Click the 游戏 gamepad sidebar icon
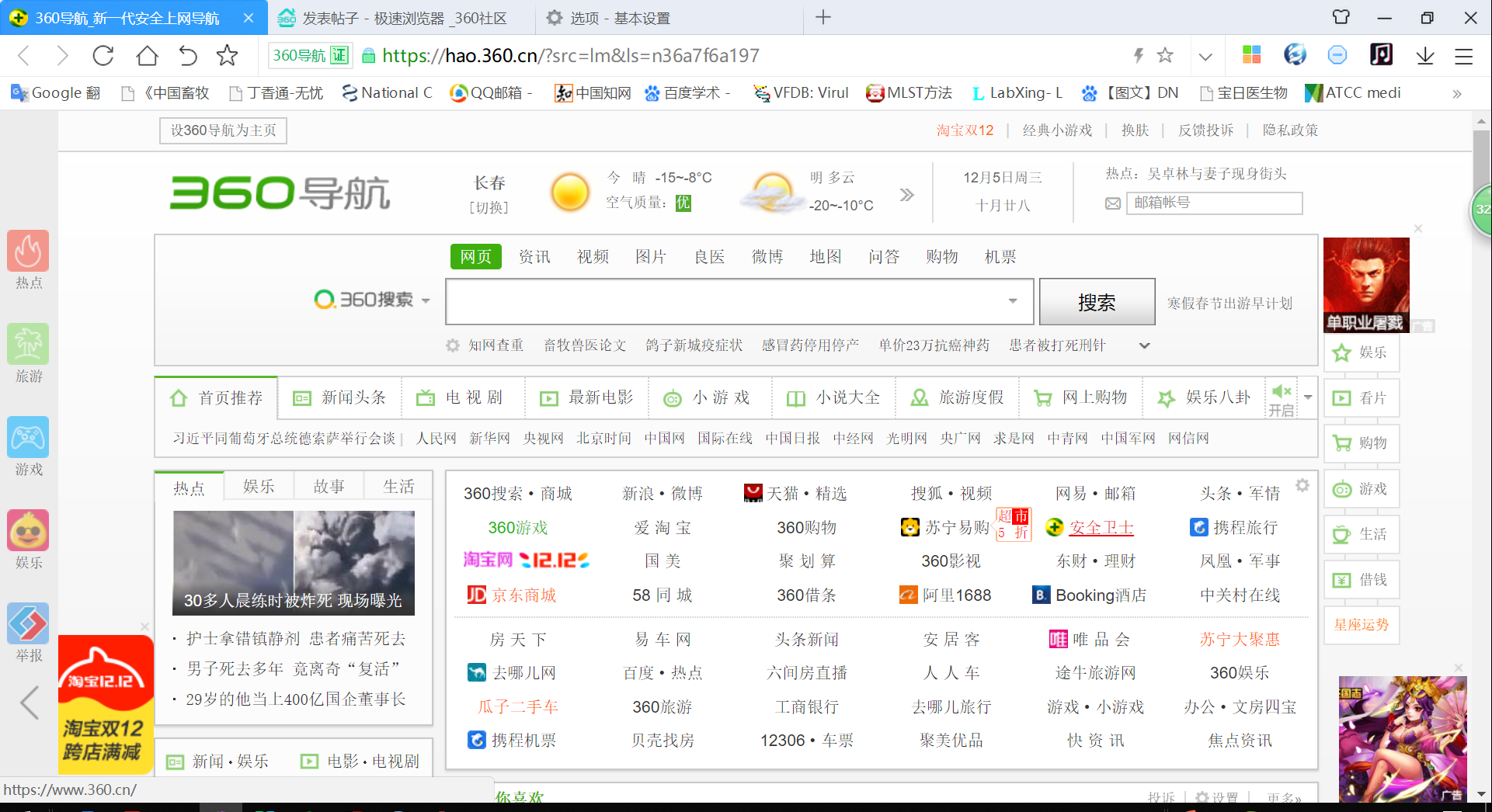 click(28, 437)
